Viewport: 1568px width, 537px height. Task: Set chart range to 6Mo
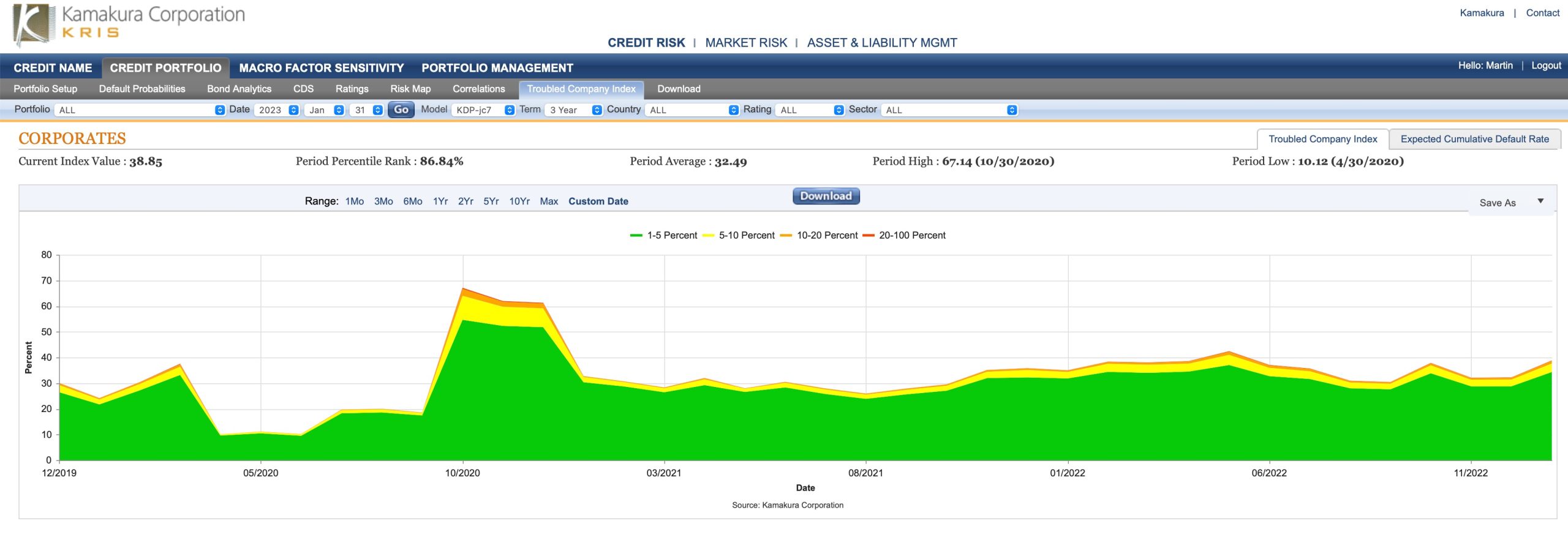click(x=413, y=201)
